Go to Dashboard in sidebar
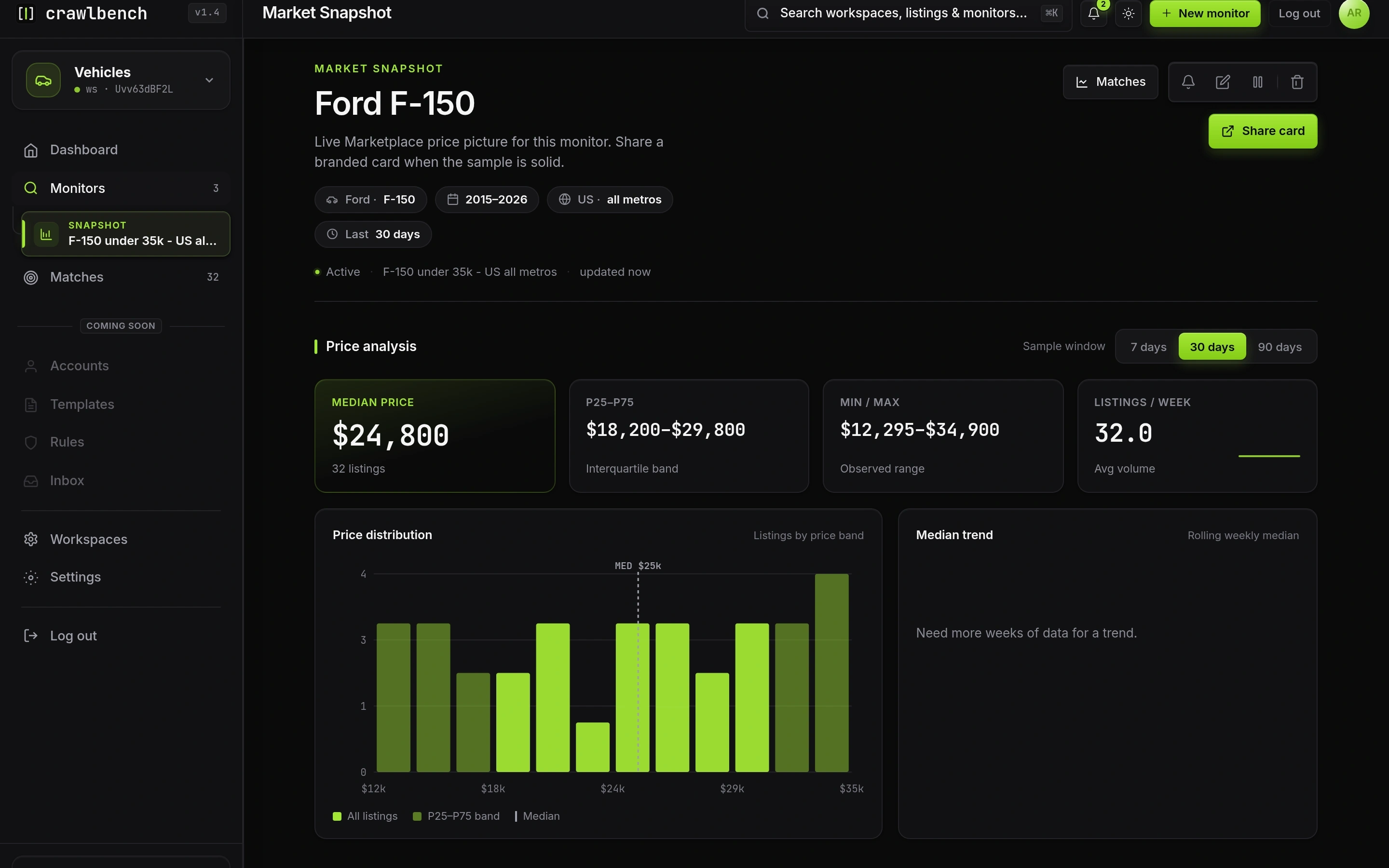This screenshot has width=1389, height=868. (x=121, y=150)
